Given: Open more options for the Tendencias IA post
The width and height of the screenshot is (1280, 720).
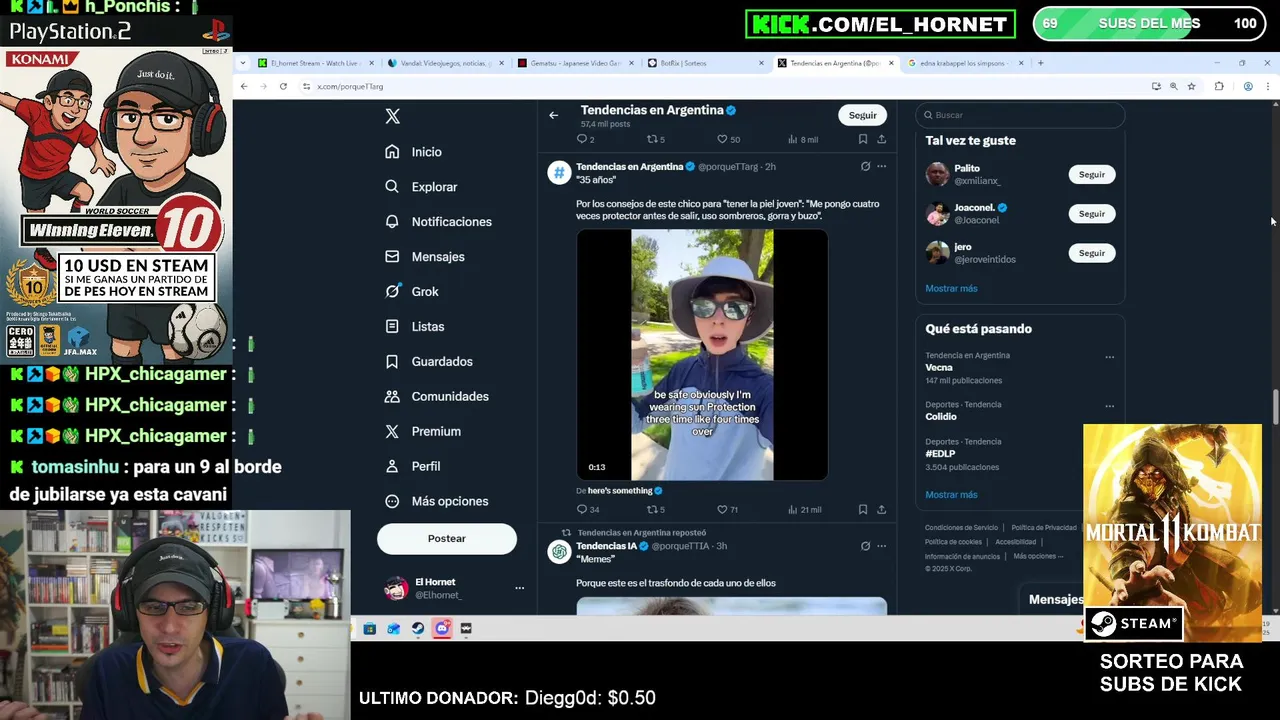Looking at the screenshot, I should click(881, 546).
